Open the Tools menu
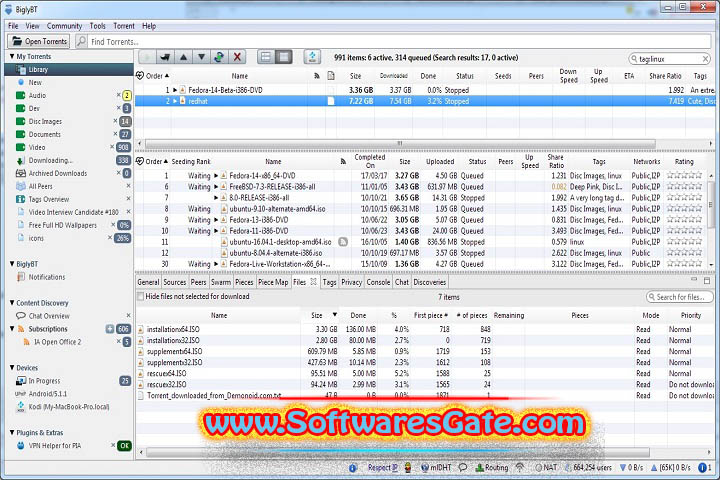The height and width of the screenshot is (480, 720). point(97,26)
